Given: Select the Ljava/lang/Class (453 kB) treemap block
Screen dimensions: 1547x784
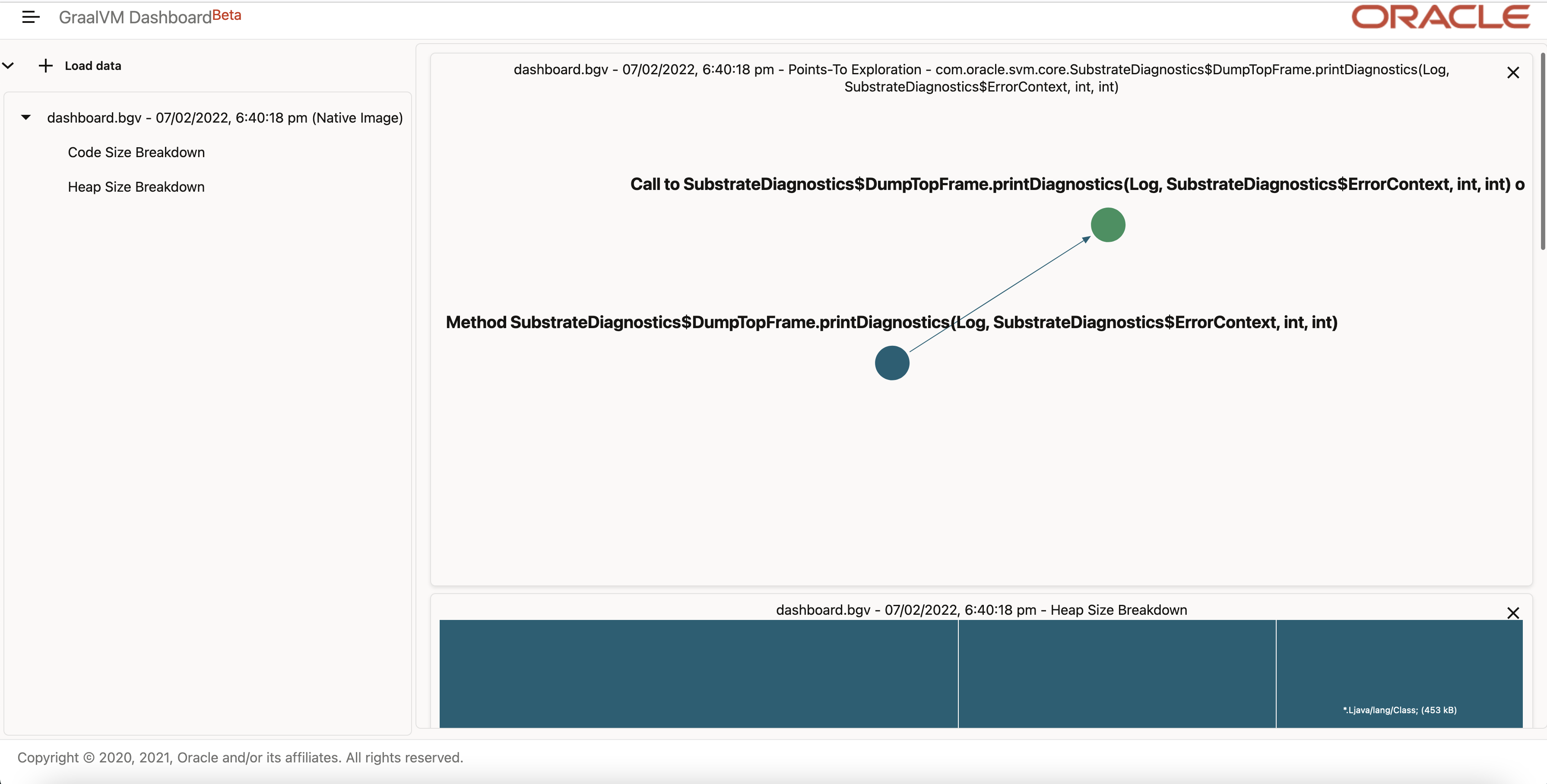Looking at the screenshot, I should (x=1399, y=673).
